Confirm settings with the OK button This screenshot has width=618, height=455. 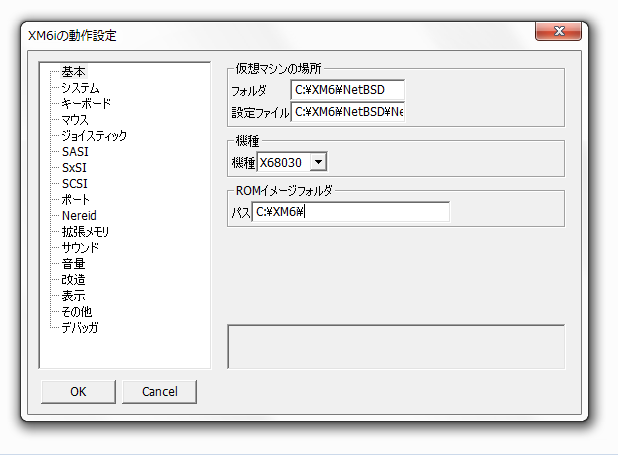point(78,392)
